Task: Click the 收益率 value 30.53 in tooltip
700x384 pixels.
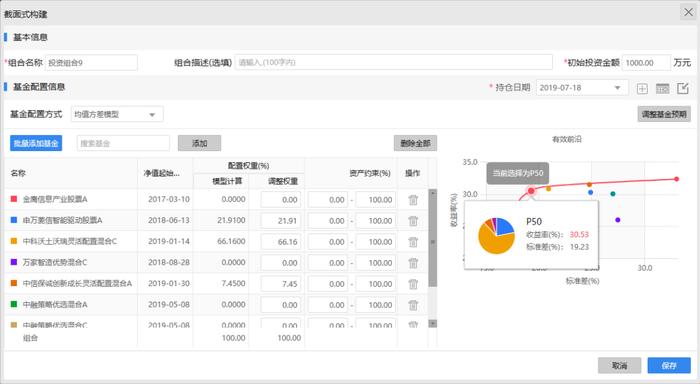Action: point(579,234)
